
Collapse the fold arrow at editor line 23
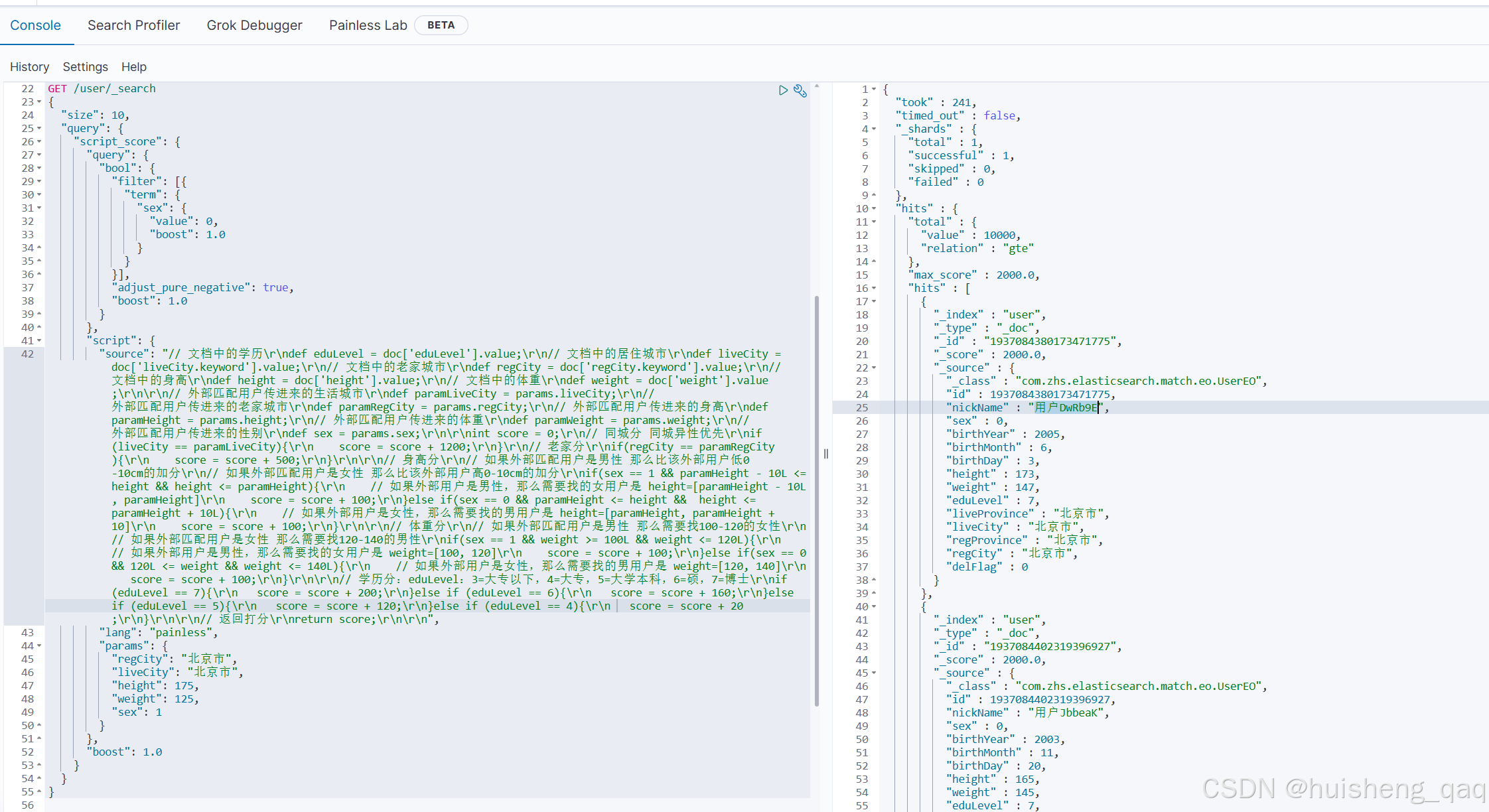click(39, 102)
